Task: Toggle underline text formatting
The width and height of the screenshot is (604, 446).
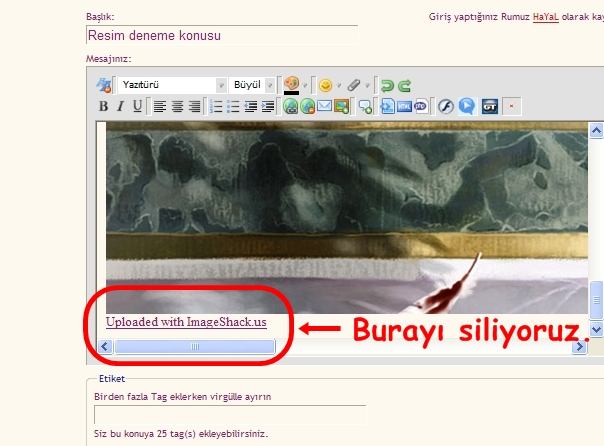Action: (x=137, y=106)
